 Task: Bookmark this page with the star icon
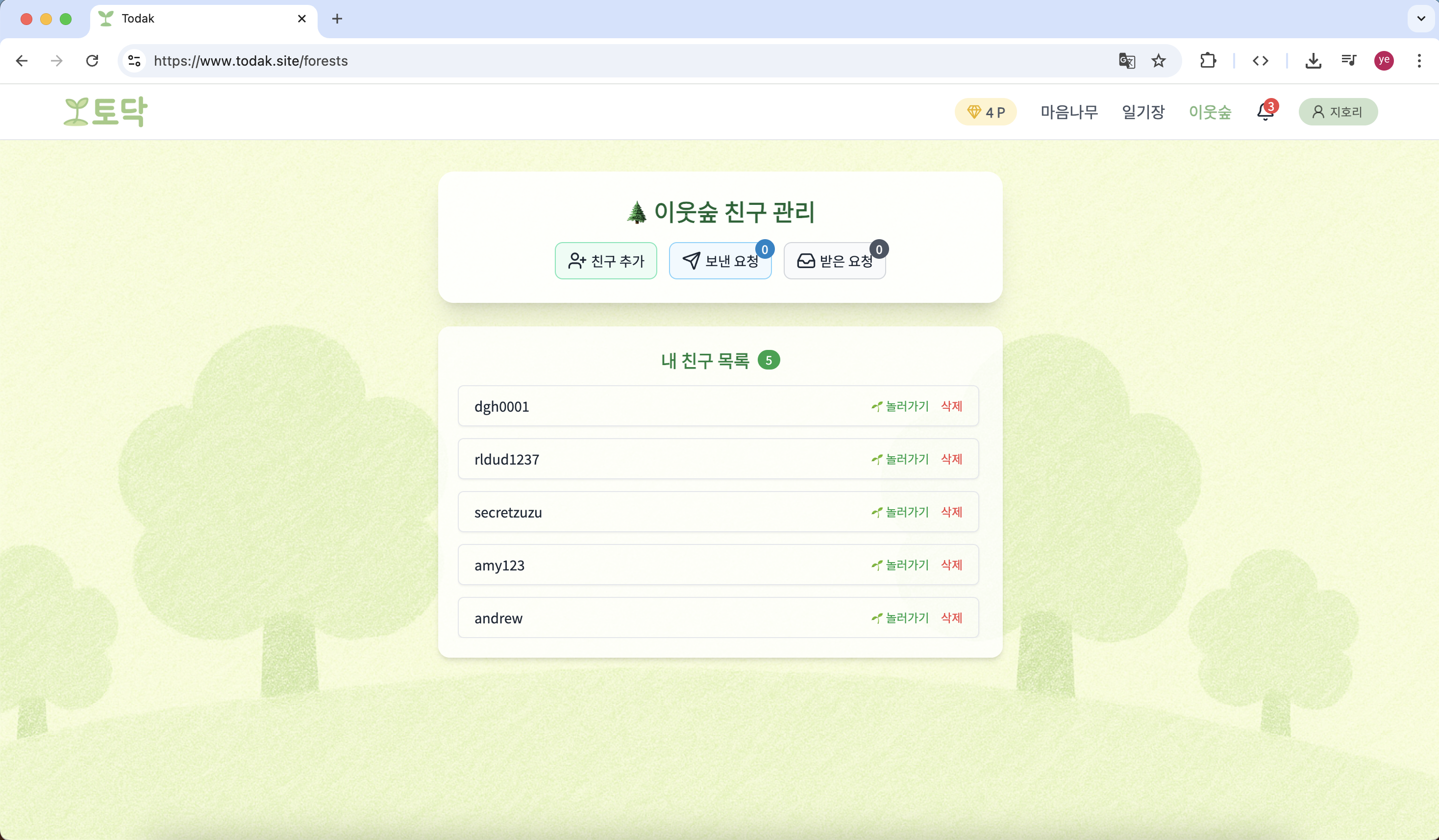1158,61
